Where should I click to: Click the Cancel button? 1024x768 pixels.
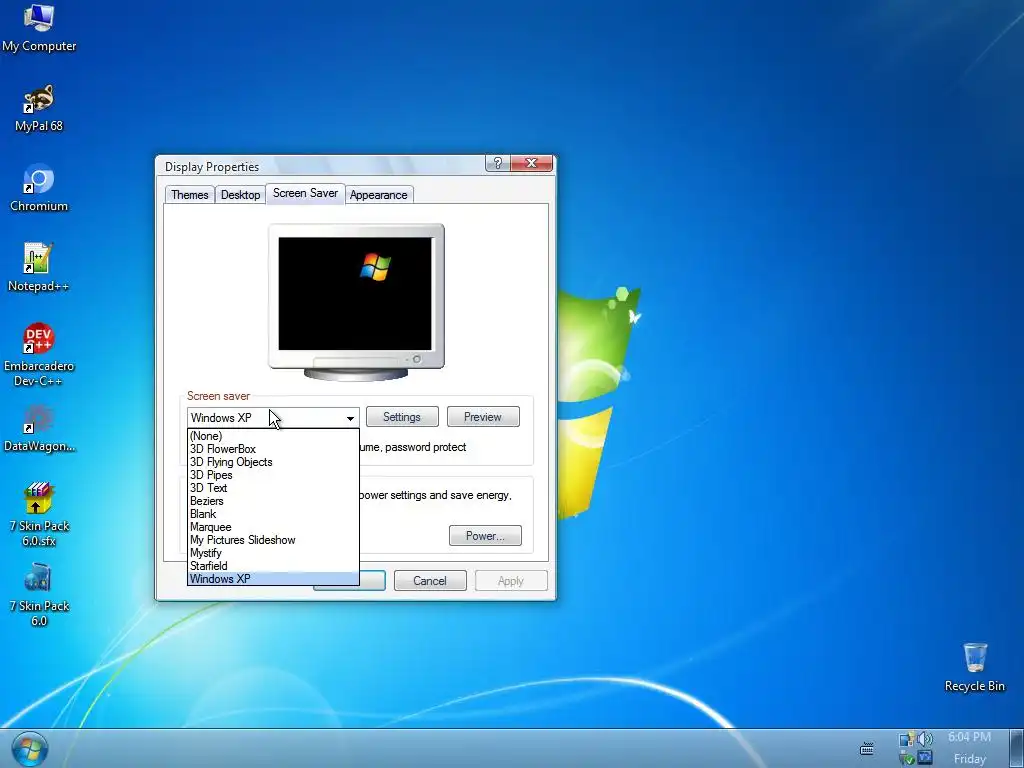point(430,581)
